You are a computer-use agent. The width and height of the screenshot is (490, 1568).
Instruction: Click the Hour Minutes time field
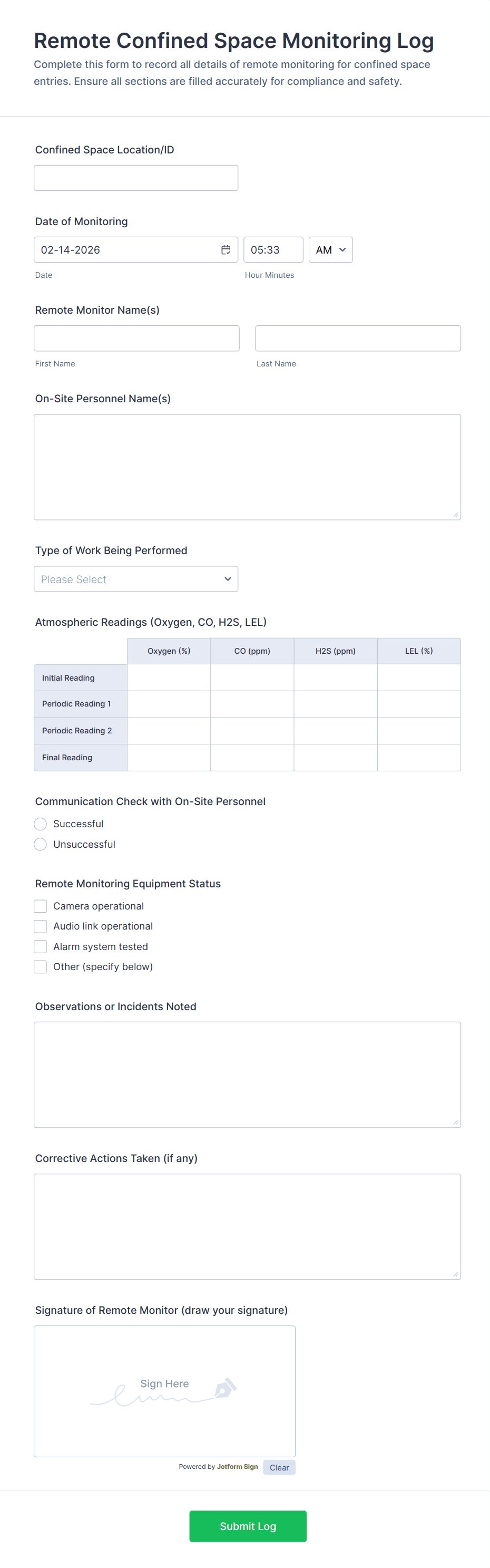click(273, 249)
